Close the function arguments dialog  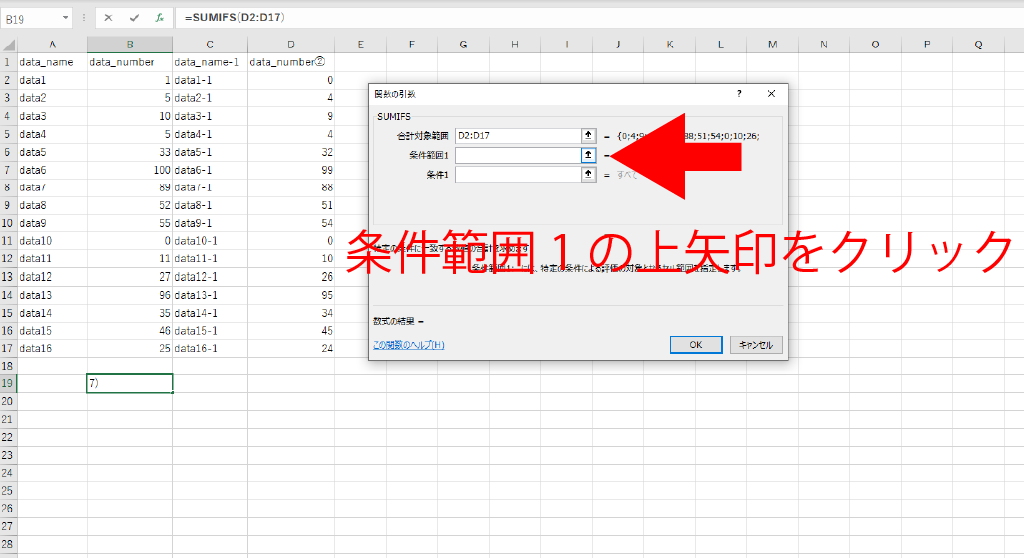click(x=771, y=93)
